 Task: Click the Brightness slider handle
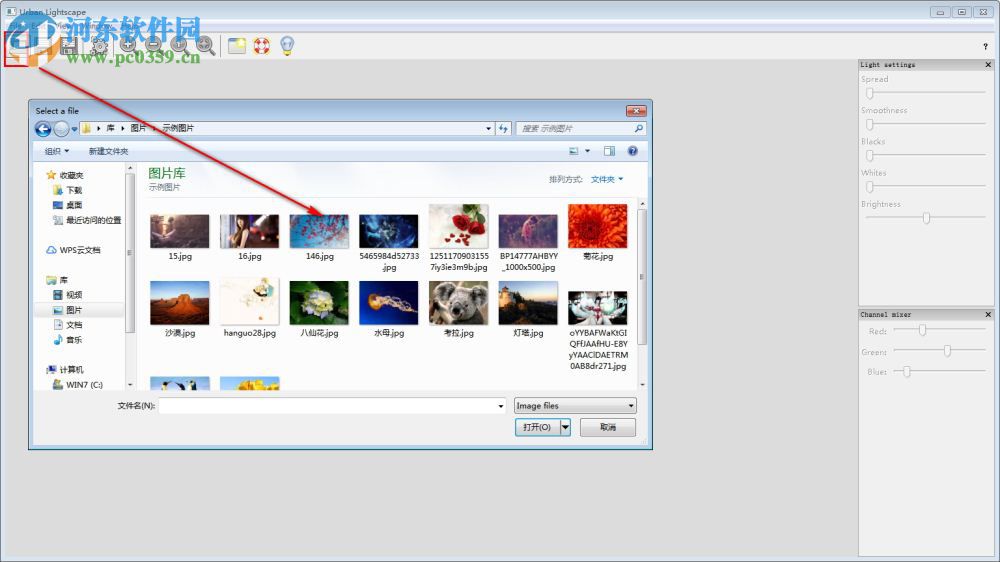click(x=926, y=218)
